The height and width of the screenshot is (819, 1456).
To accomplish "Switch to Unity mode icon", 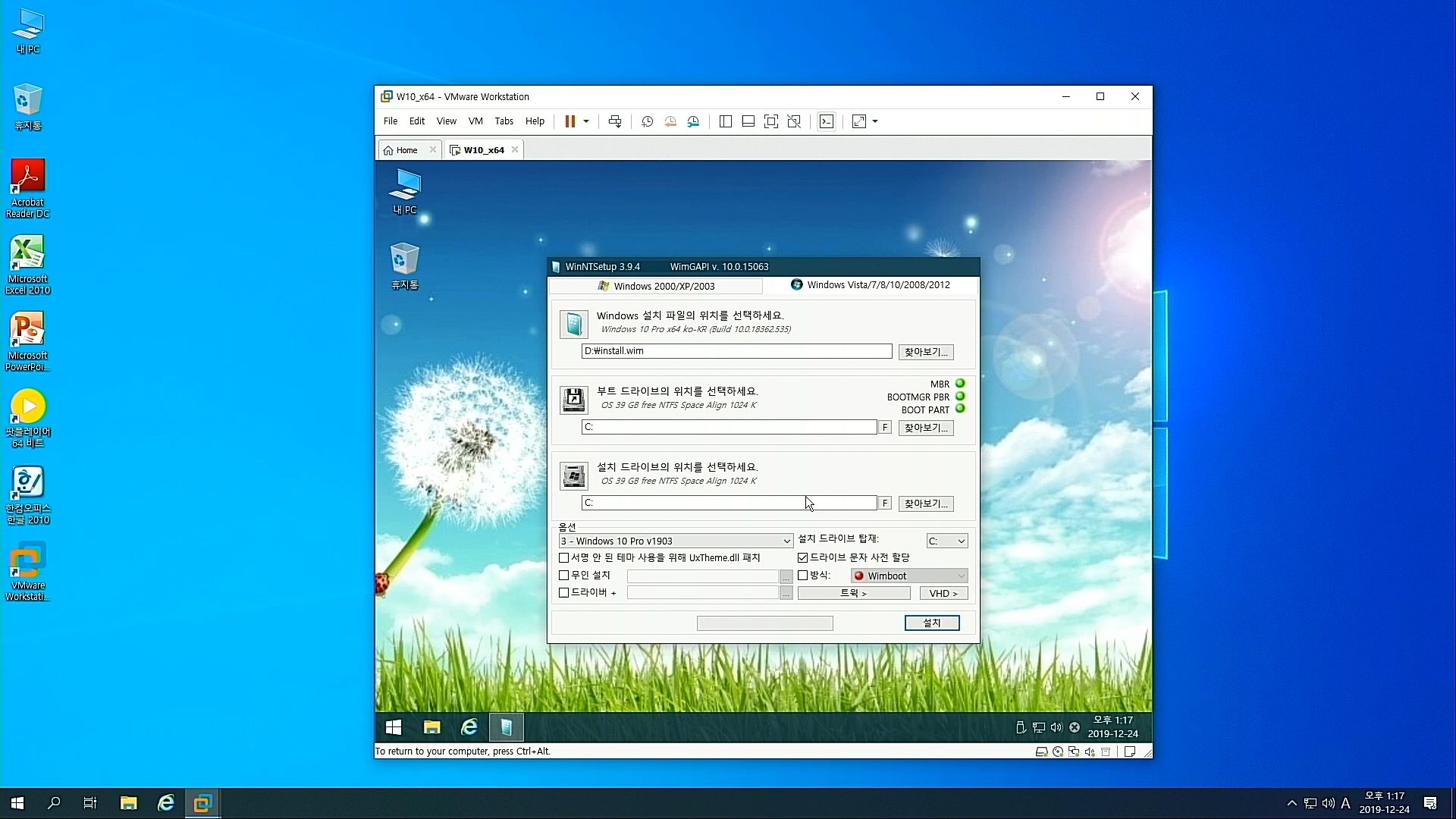I will point(794,121).
